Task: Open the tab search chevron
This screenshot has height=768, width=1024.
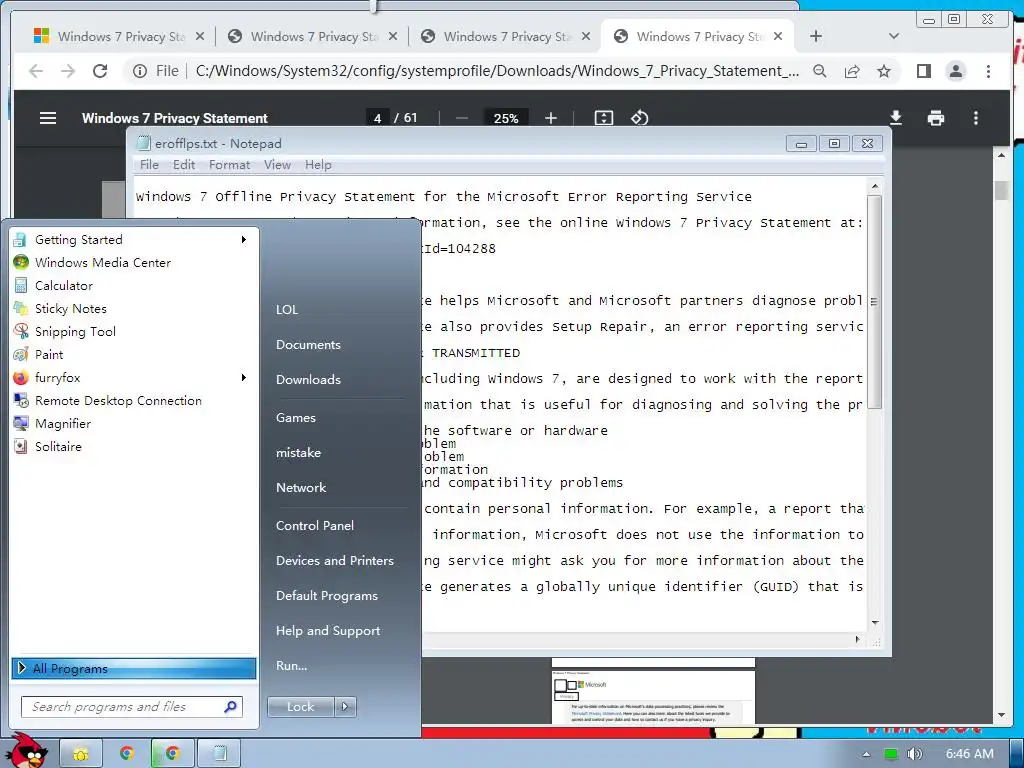Action: (894, 37)
